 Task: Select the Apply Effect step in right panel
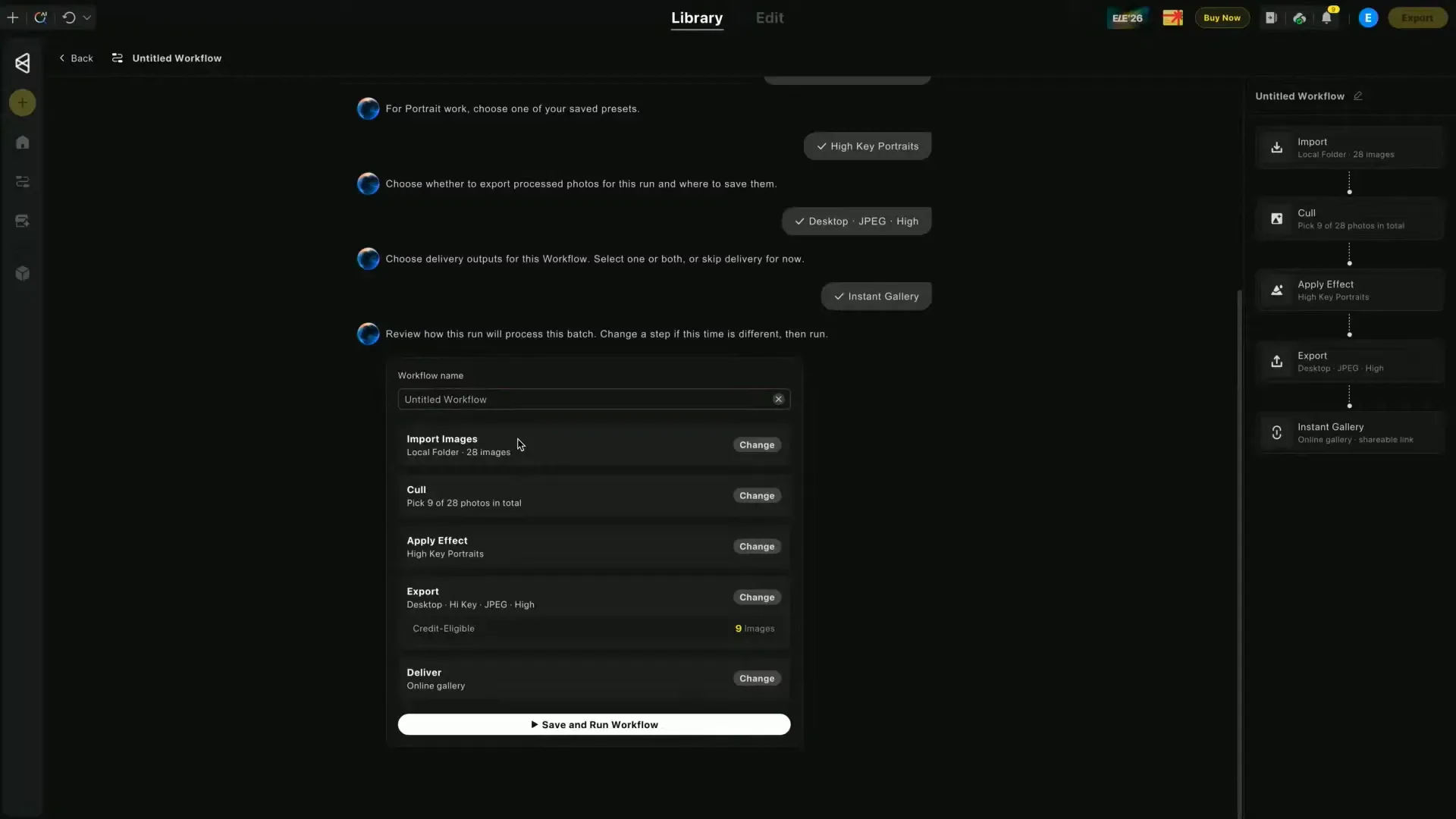tap(1350, 290)
